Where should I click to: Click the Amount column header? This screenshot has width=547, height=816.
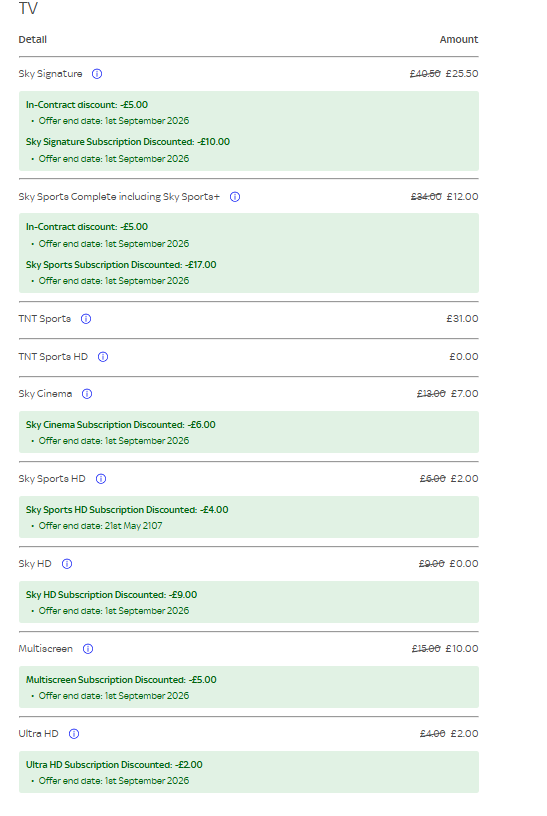pyautogui.click(x=459, y=40)
